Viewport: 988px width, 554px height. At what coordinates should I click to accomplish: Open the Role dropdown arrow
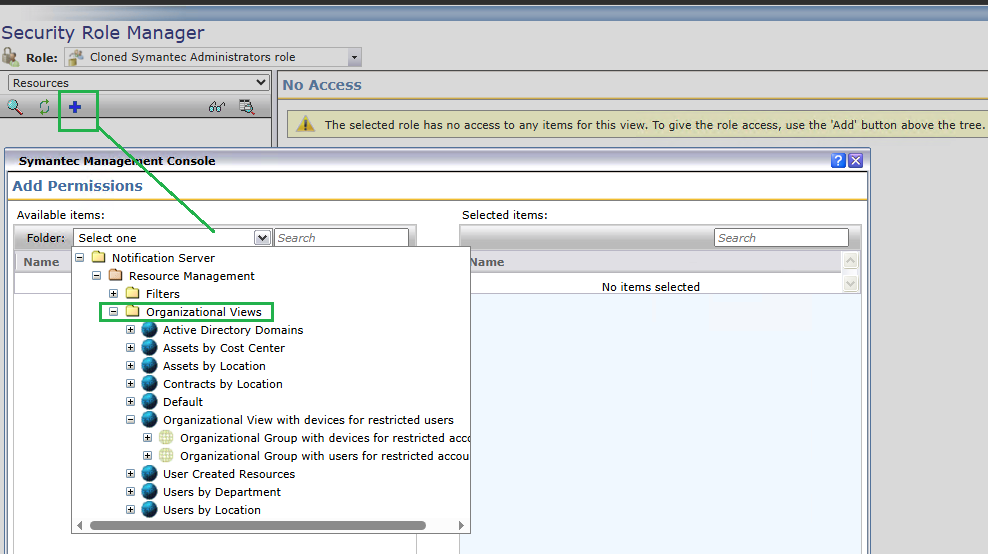point(354,57)
